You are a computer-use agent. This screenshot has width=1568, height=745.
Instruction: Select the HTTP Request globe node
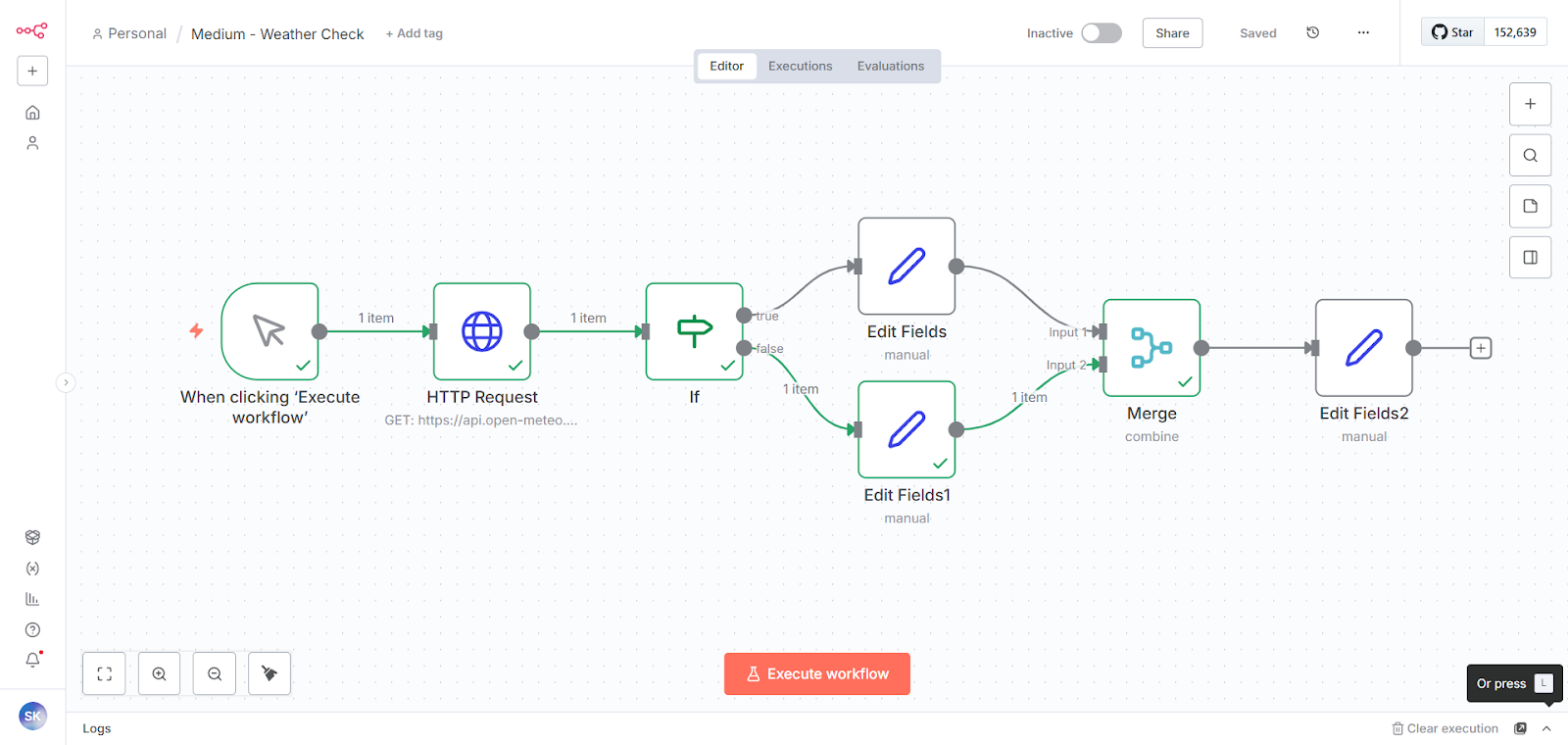482,331
